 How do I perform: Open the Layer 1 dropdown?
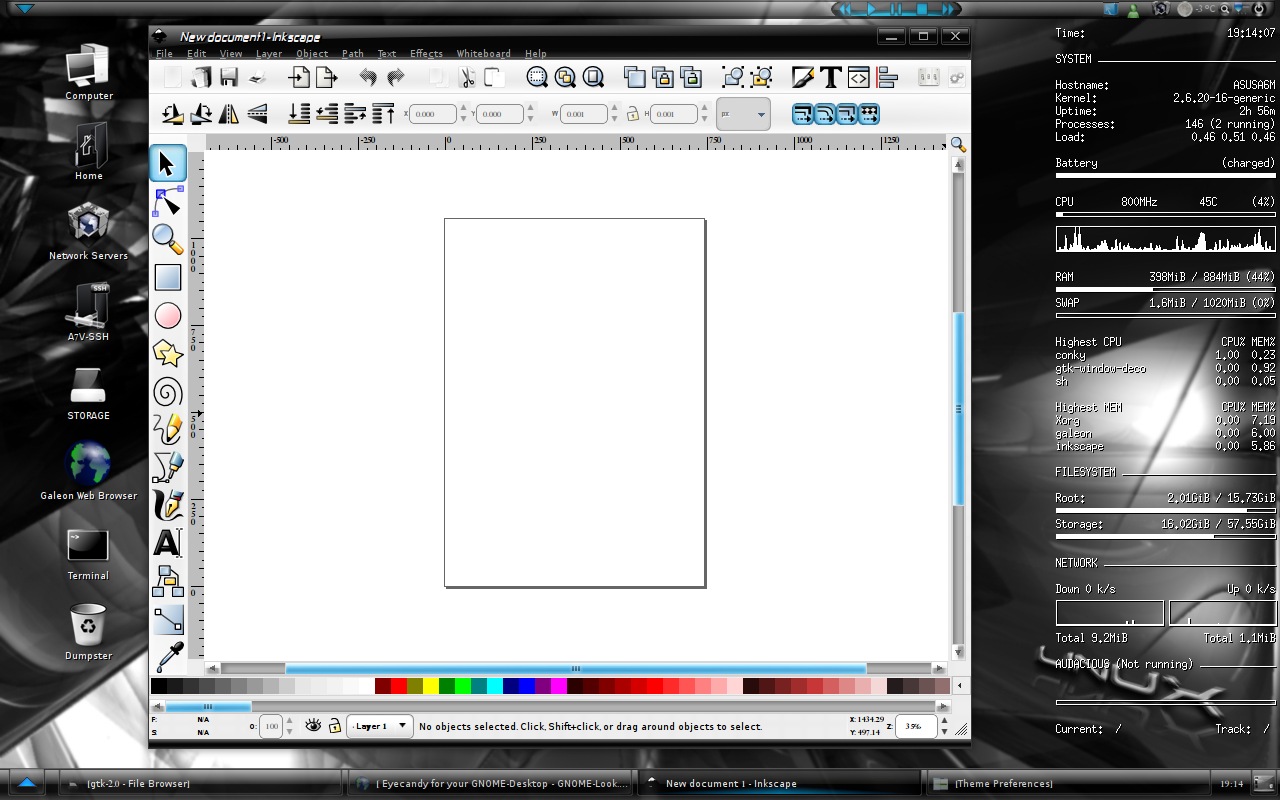(x=380, y=726)
